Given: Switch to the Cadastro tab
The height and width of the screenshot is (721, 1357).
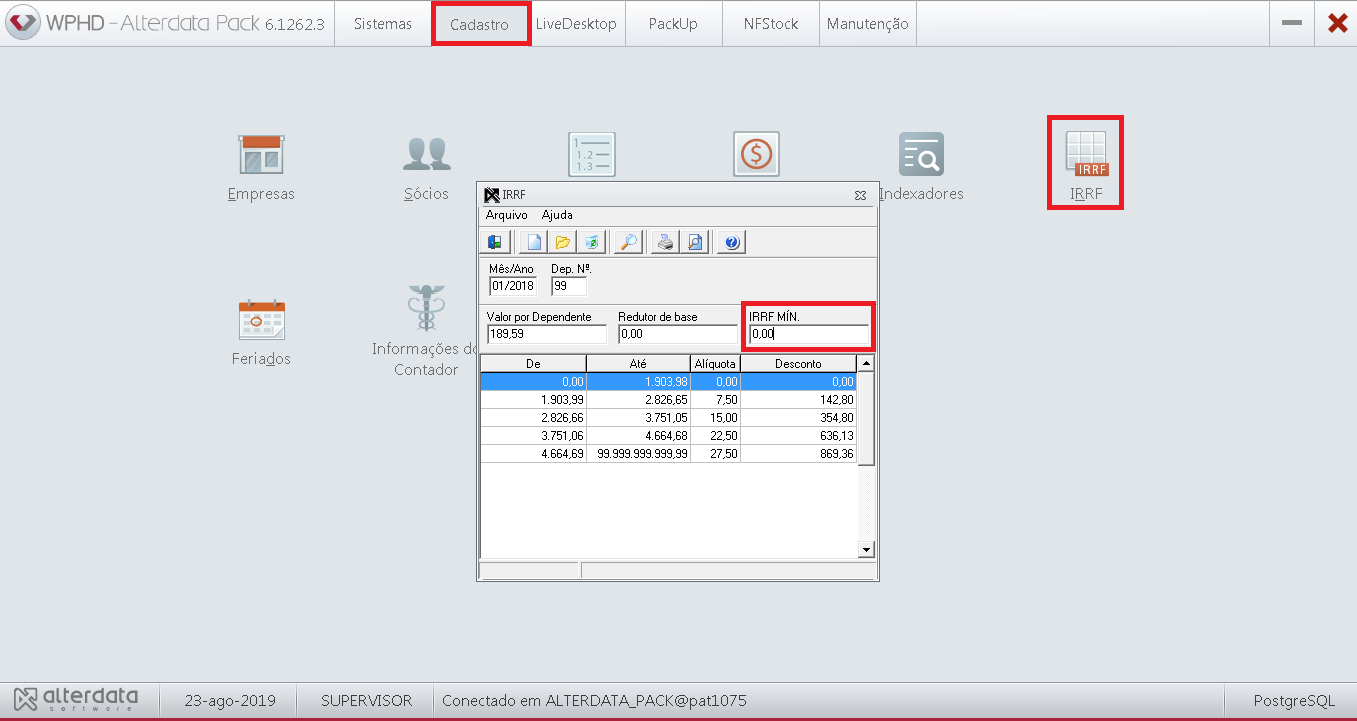Looking at the screenshot, I should point(479,24).
